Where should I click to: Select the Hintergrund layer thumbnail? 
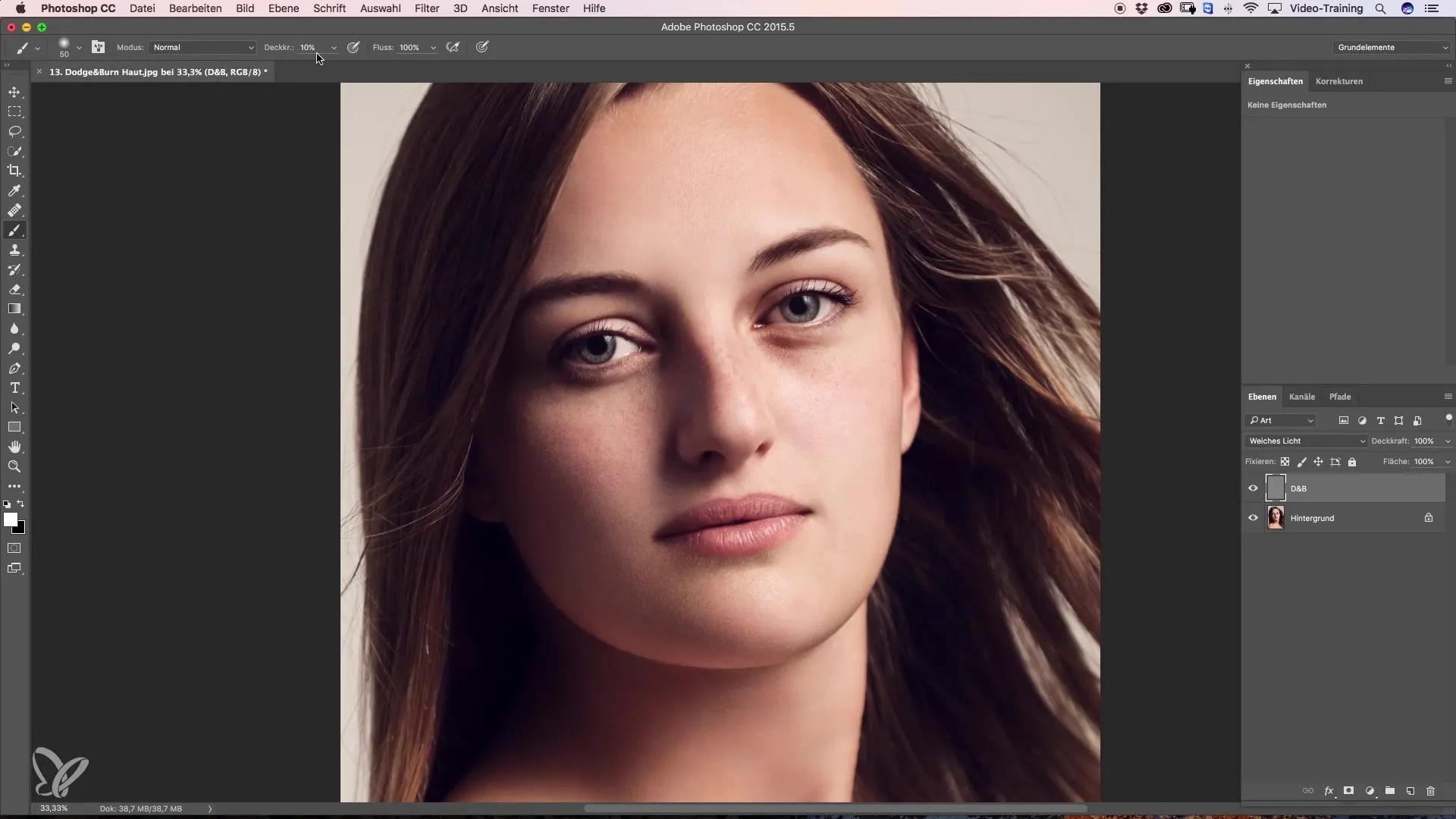[1276, 518]
